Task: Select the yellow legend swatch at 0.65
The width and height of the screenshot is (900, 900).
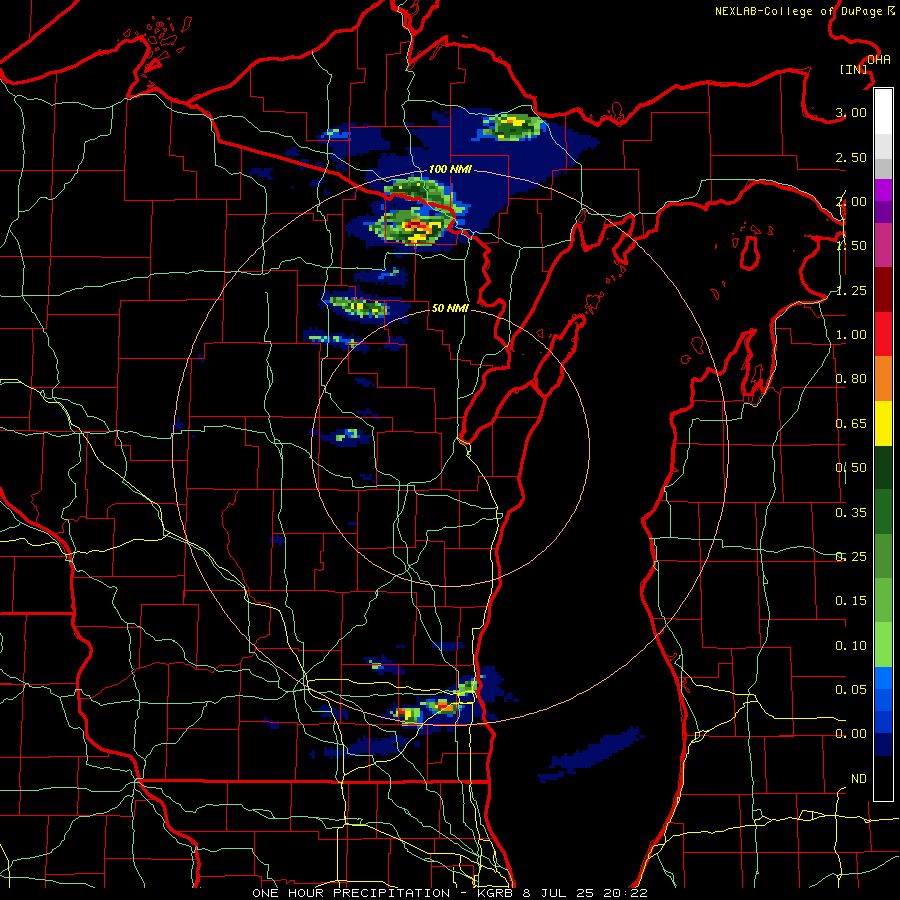Action: tap(883, 423)
